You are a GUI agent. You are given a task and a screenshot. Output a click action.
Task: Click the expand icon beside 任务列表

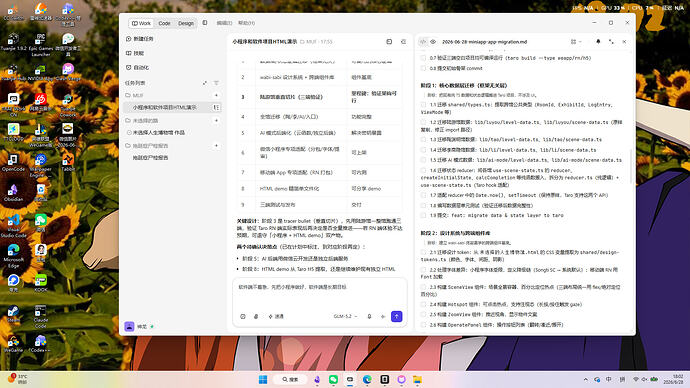click(x=205, y=83)
